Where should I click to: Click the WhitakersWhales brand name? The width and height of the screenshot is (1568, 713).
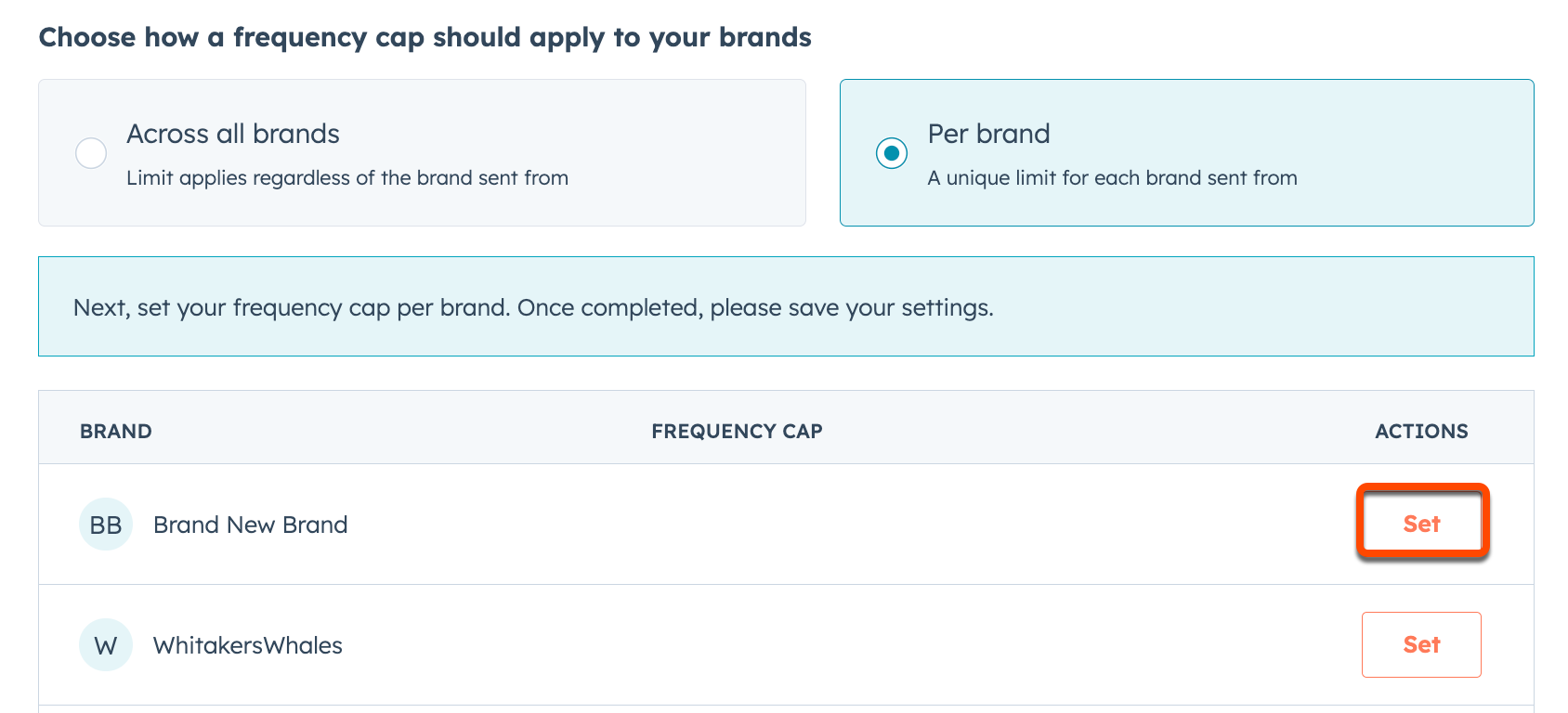click(x=248, y=644)
